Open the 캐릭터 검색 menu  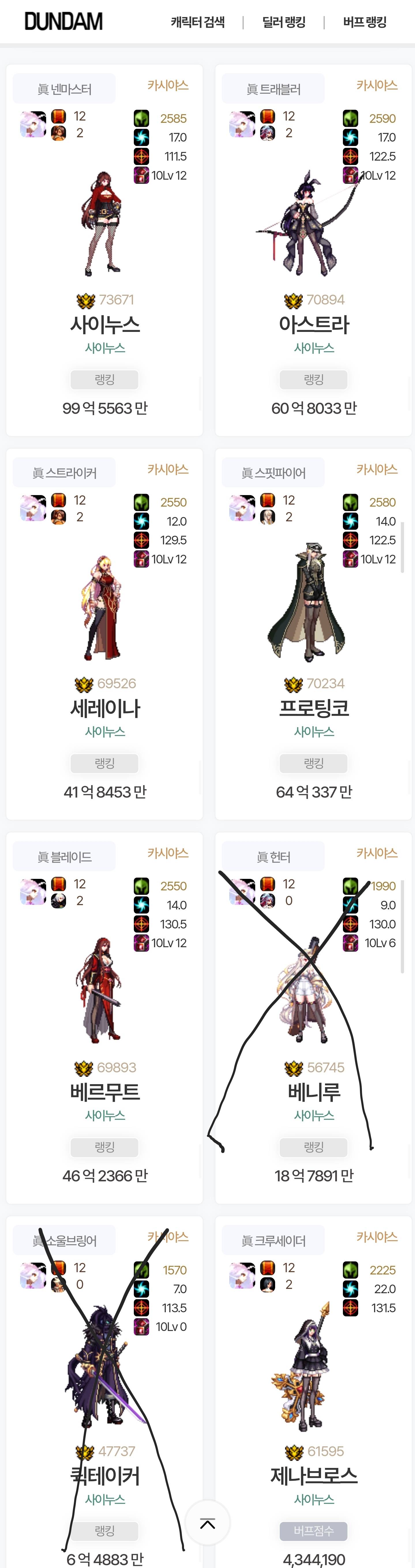(x=198, y=22)
